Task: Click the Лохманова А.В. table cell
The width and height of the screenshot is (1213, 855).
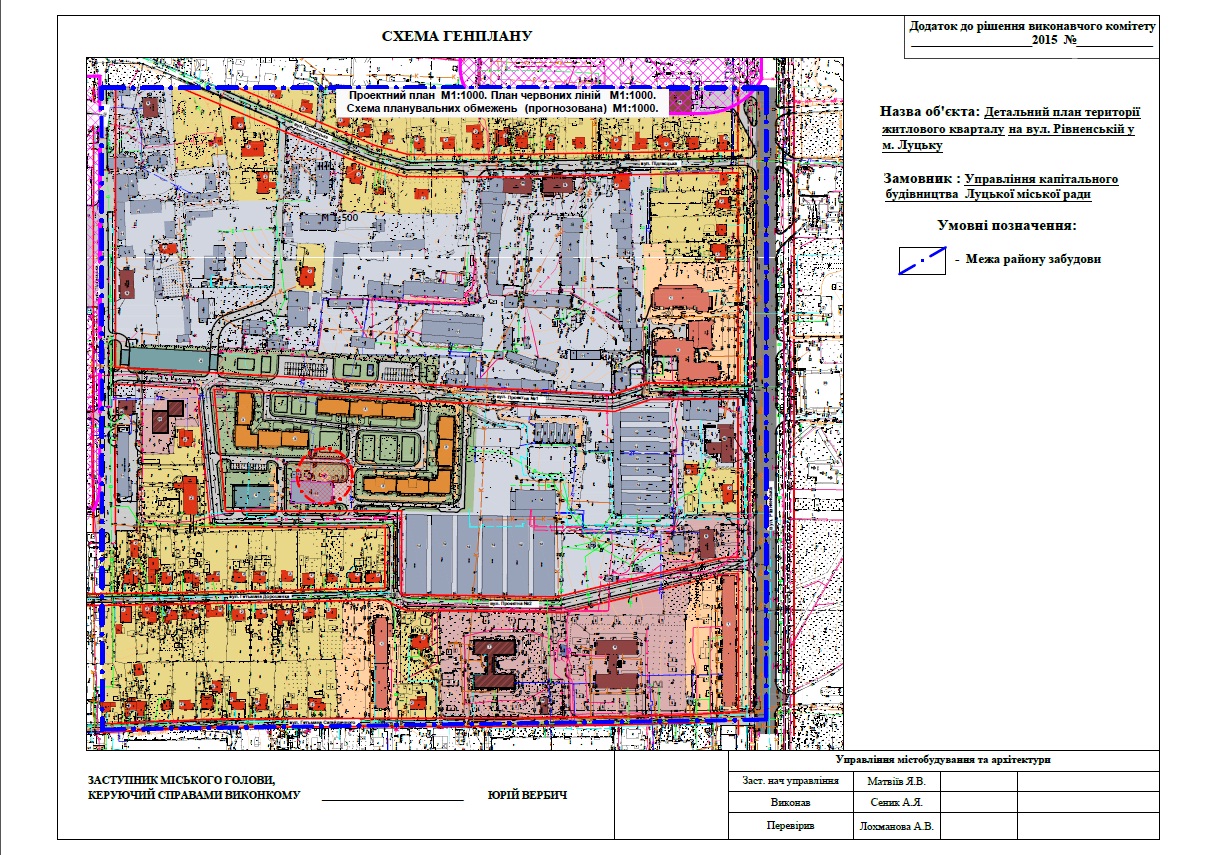Action: 895,827
